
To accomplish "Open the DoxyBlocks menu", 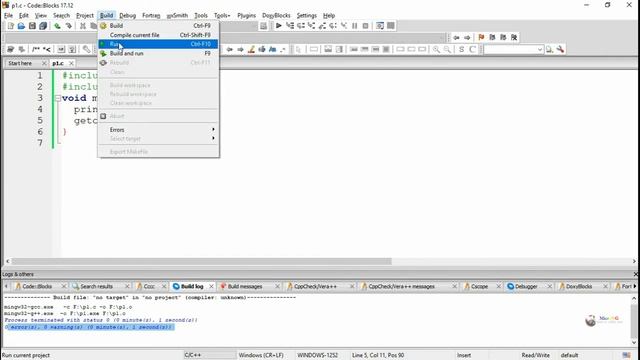I will click(276, 16).
